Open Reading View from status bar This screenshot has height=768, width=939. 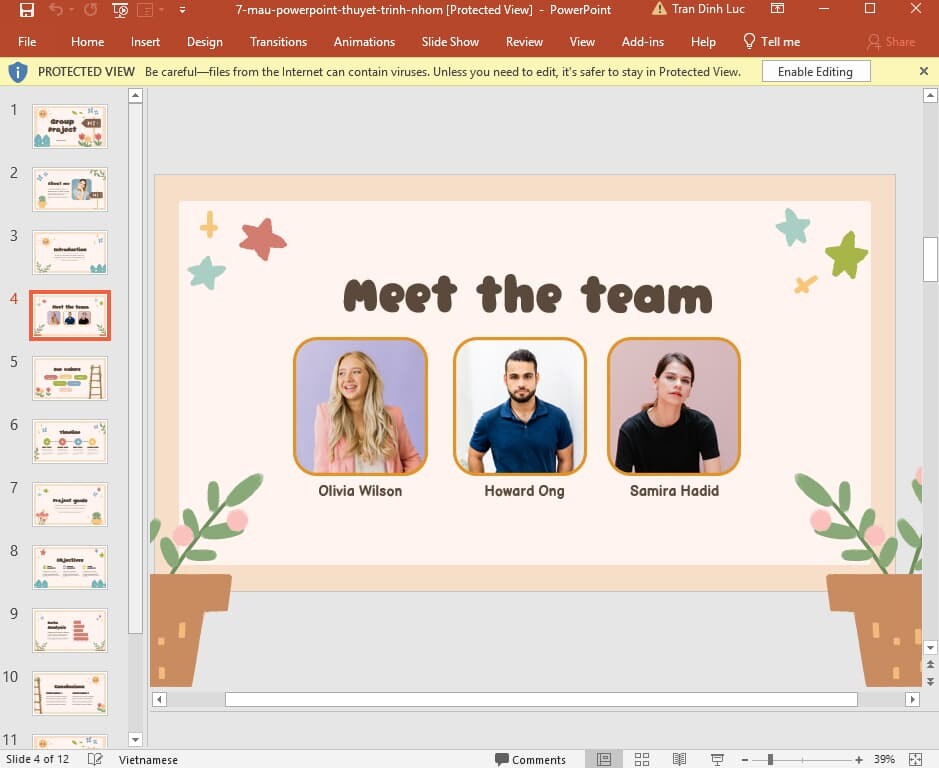pos(680,759)
